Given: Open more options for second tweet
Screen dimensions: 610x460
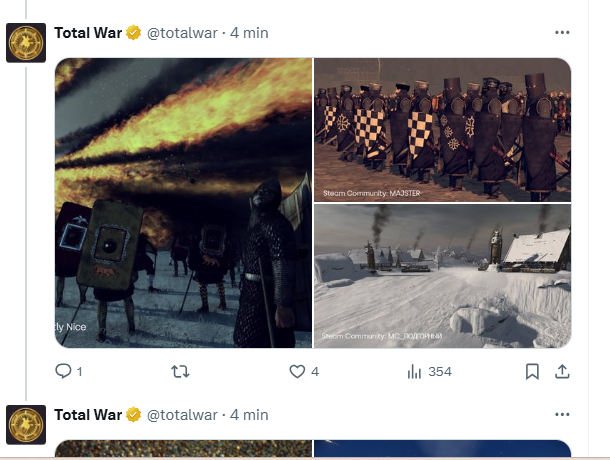Looking at the screenshot, I should [x=562, y=414].
